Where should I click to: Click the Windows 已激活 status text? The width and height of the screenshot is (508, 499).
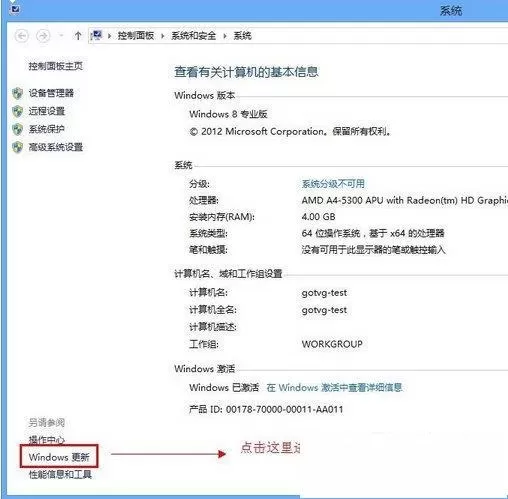pos(224,388)
